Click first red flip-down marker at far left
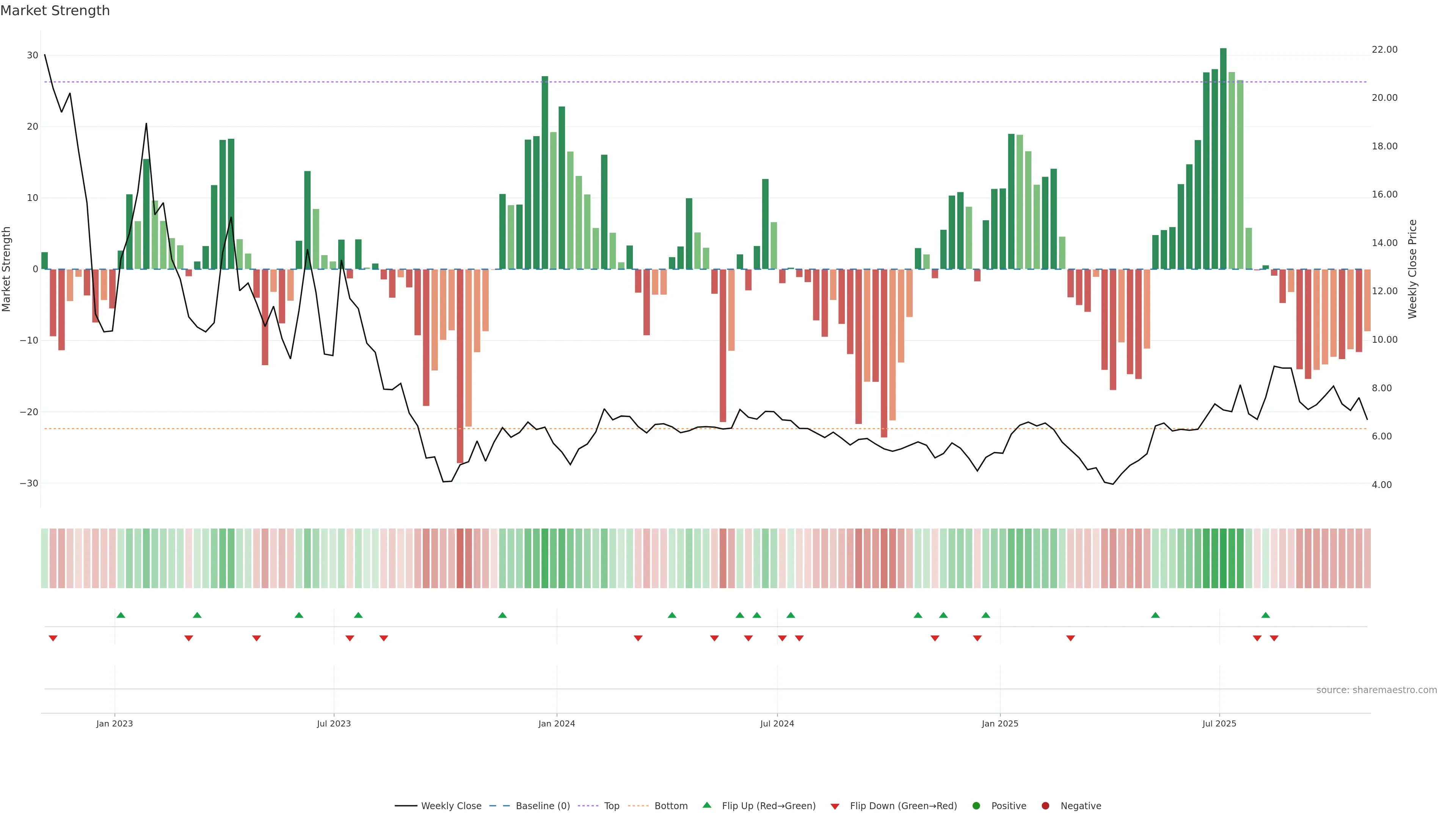Viewport: 1456px width, 819px height. (53, 638)
